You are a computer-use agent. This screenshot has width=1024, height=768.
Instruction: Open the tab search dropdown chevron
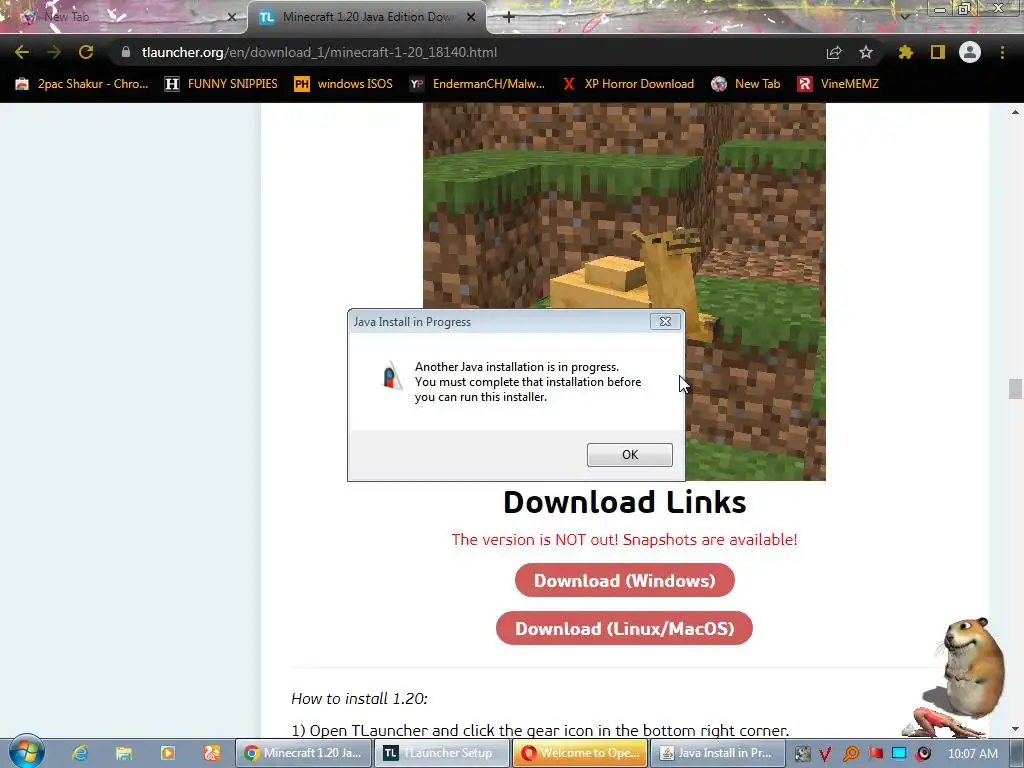[905, 17]
